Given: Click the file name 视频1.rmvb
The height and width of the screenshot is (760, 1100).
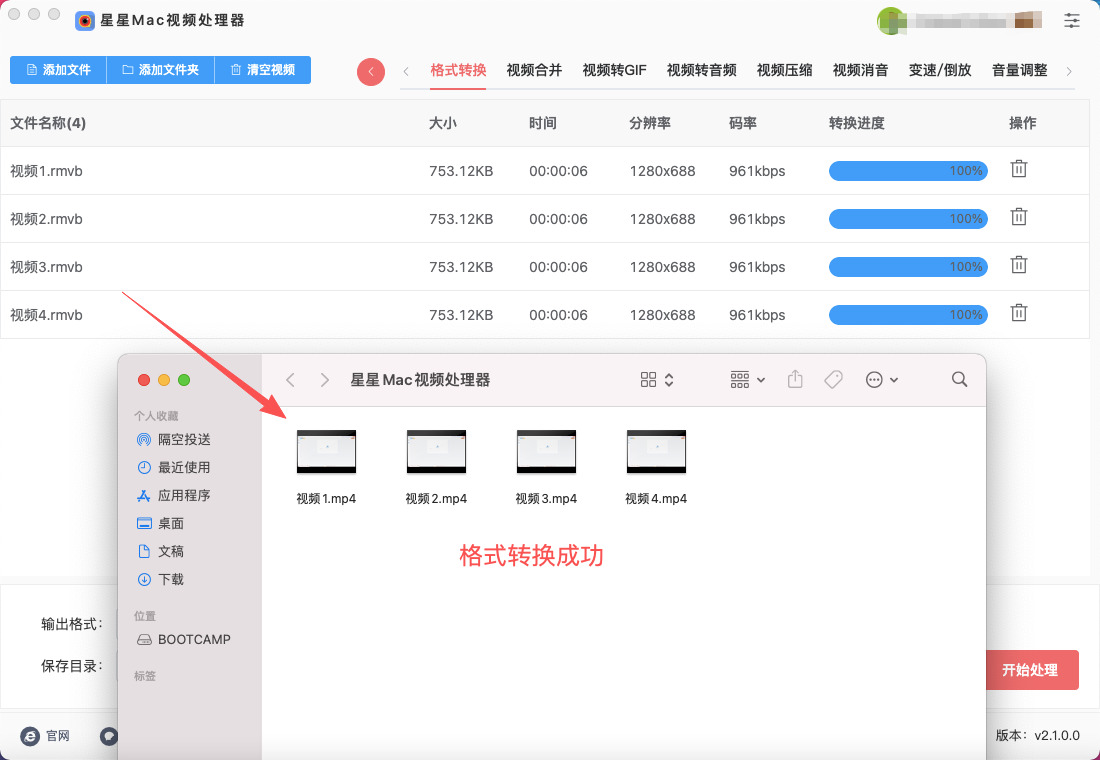Looking at the screenshot, I should pyautogui.click(x=46, y=171).
